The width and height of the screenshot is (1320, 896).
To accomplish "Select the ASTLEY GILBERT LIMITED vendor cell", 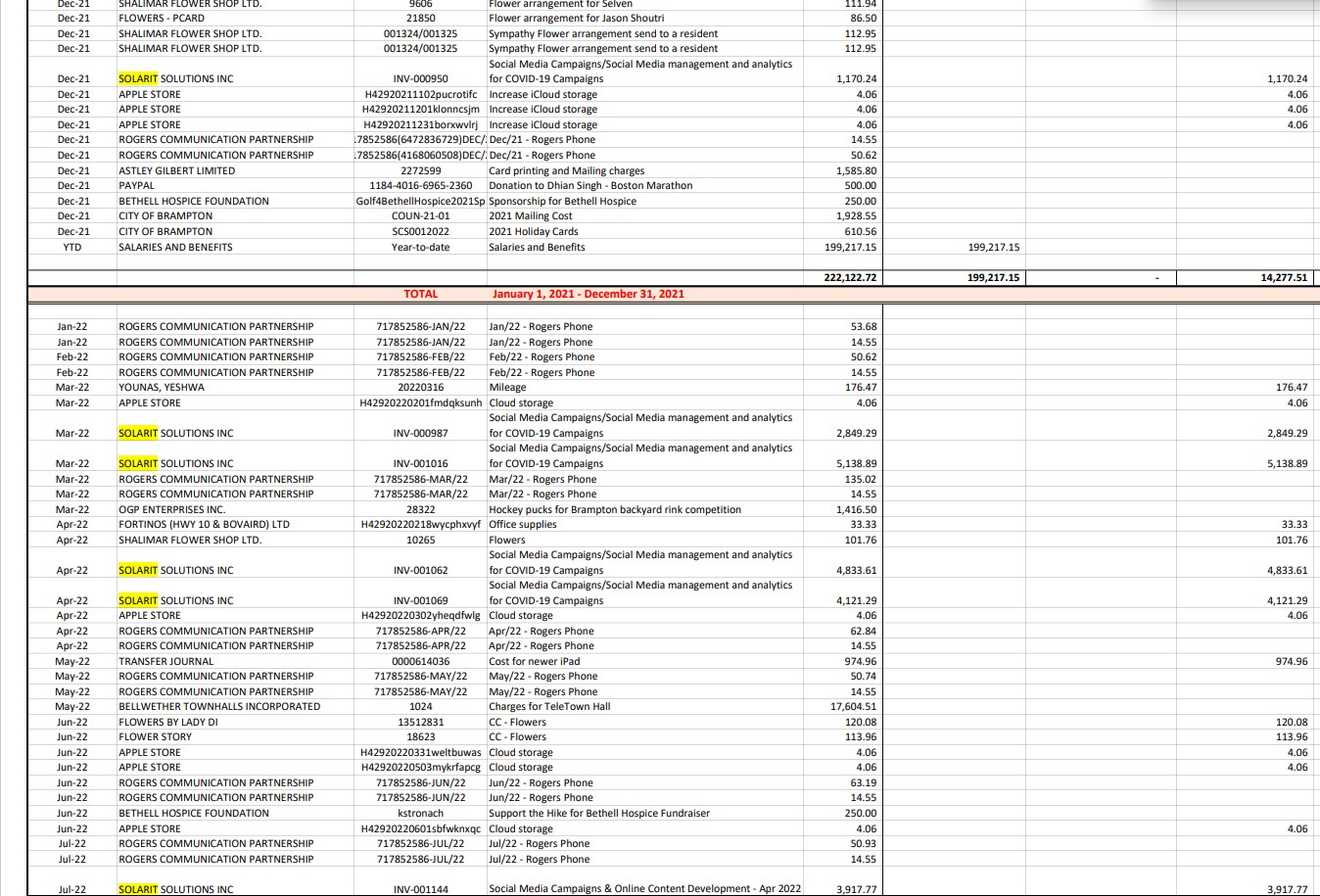I will tap(176, 170).
